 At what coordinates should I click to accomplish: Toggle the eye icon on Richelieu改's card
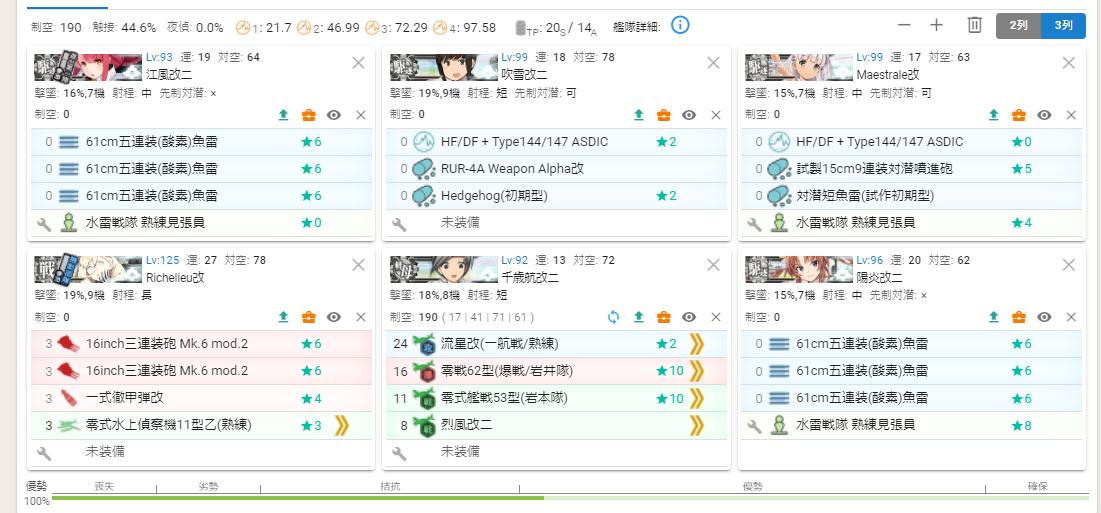tap(334, 317)
